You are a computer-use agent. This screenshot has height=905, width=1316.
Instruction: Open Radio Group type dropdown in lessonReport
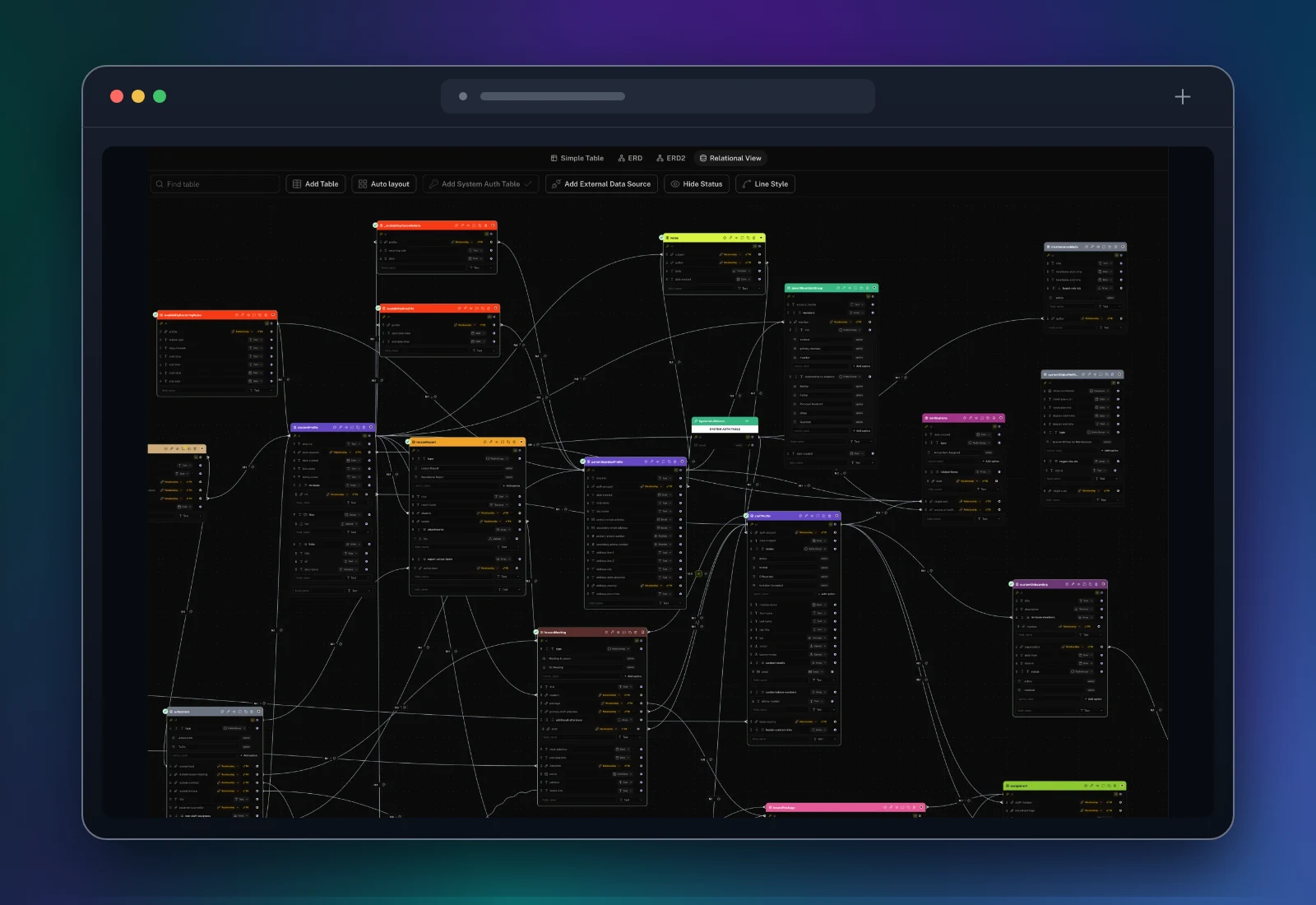pos(497,458)
